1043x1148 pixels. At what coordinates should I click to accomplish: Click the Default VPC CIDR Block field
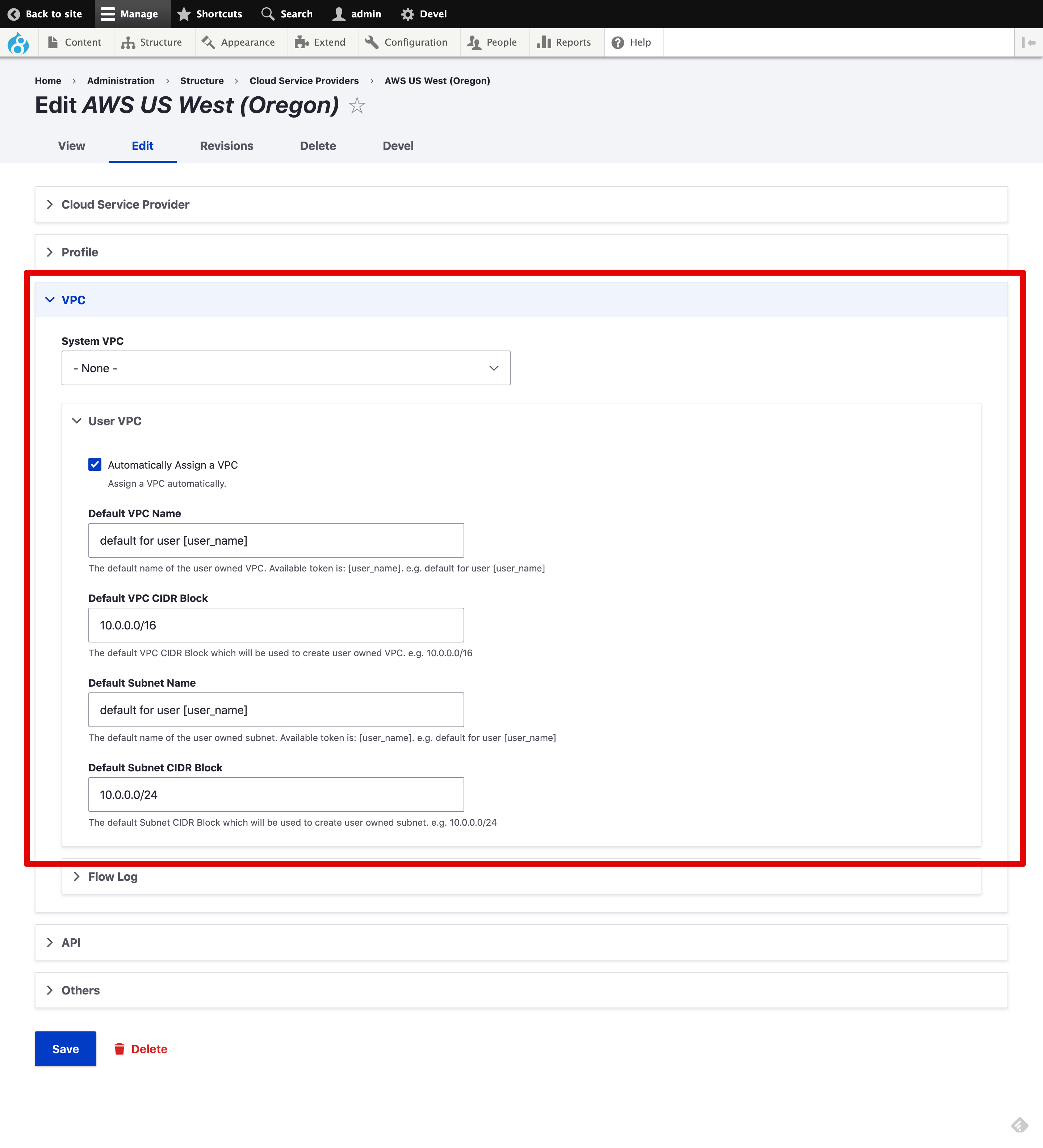click(x=276, y=625)
